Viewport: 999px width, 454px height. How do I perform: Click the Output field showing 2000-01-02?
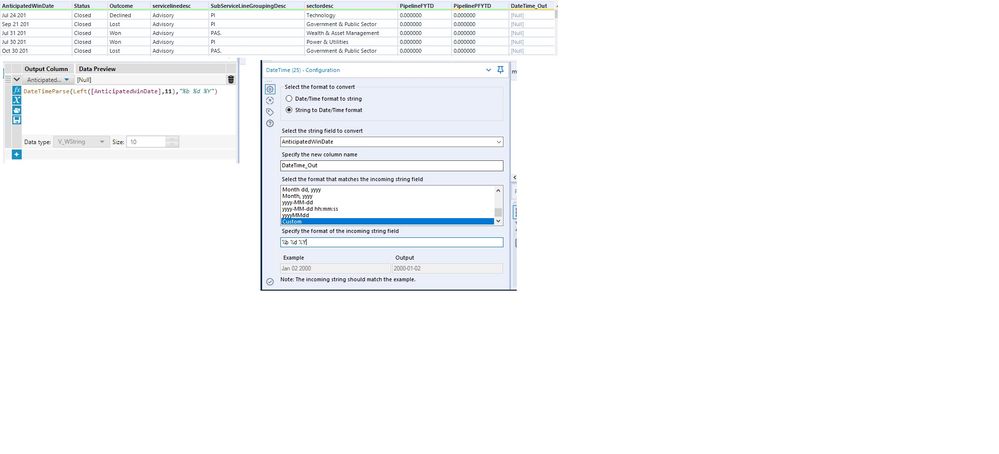[447, 269]
